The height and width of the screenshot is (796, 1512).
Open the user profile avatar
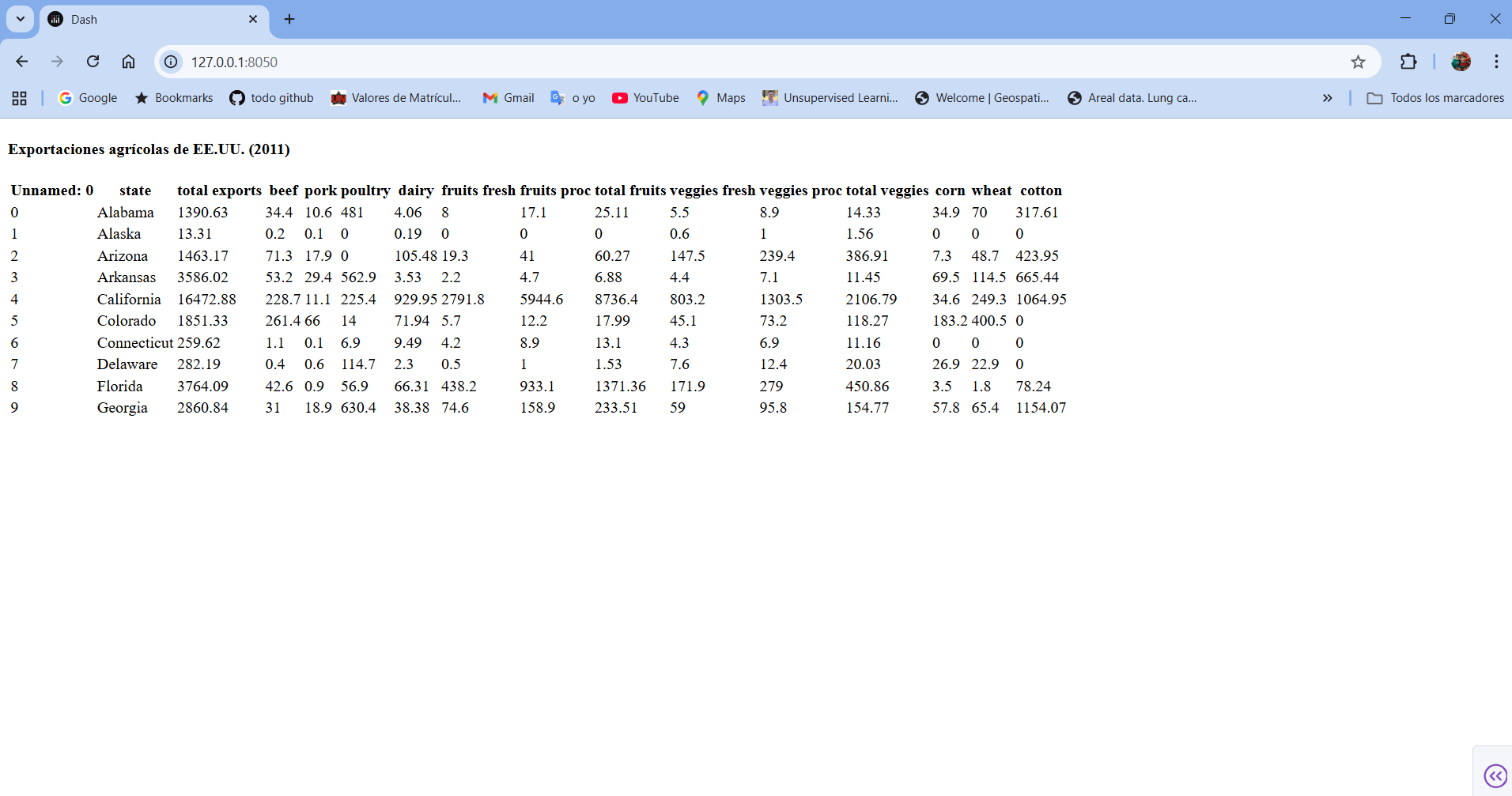point(1461,62)
